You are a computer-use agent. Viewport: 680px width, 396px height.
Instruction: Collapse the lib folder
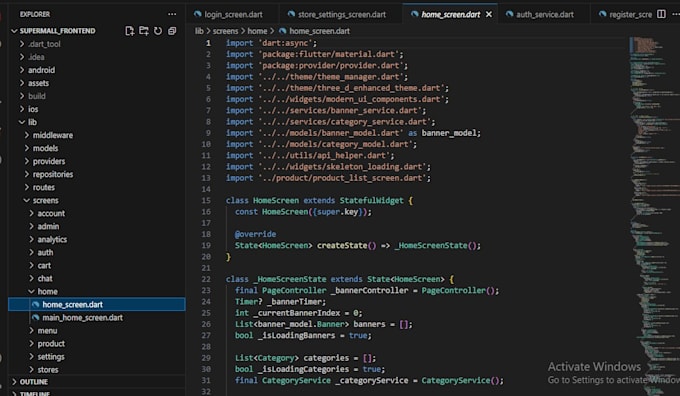(x=22, y=122)
